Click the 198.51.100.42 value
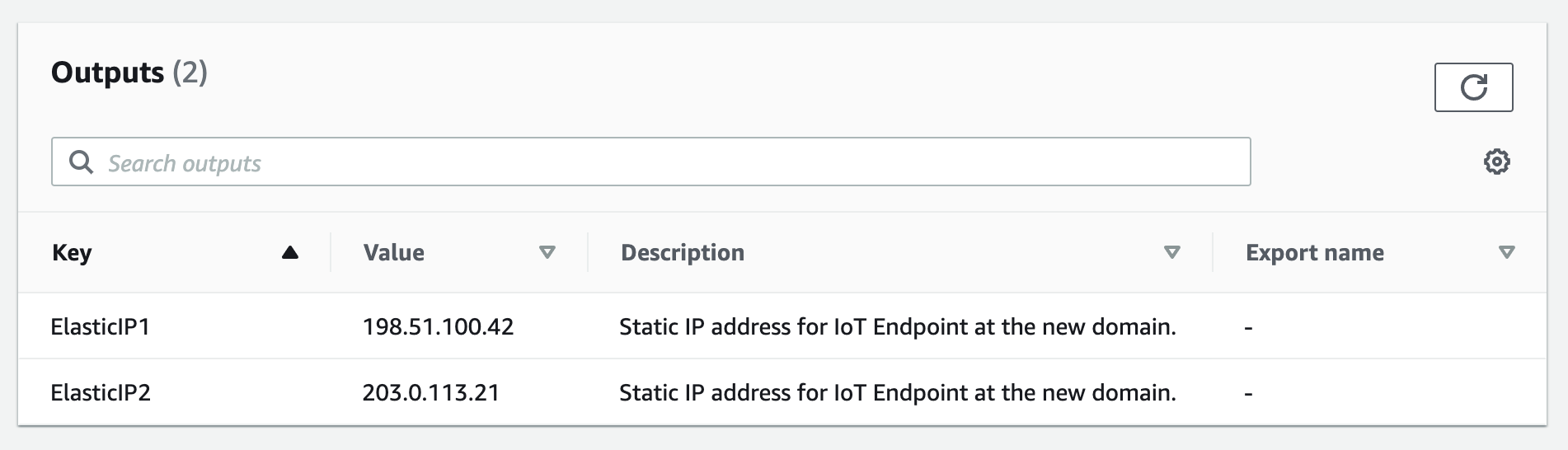1568x450 pixels. tap(438, 326)
